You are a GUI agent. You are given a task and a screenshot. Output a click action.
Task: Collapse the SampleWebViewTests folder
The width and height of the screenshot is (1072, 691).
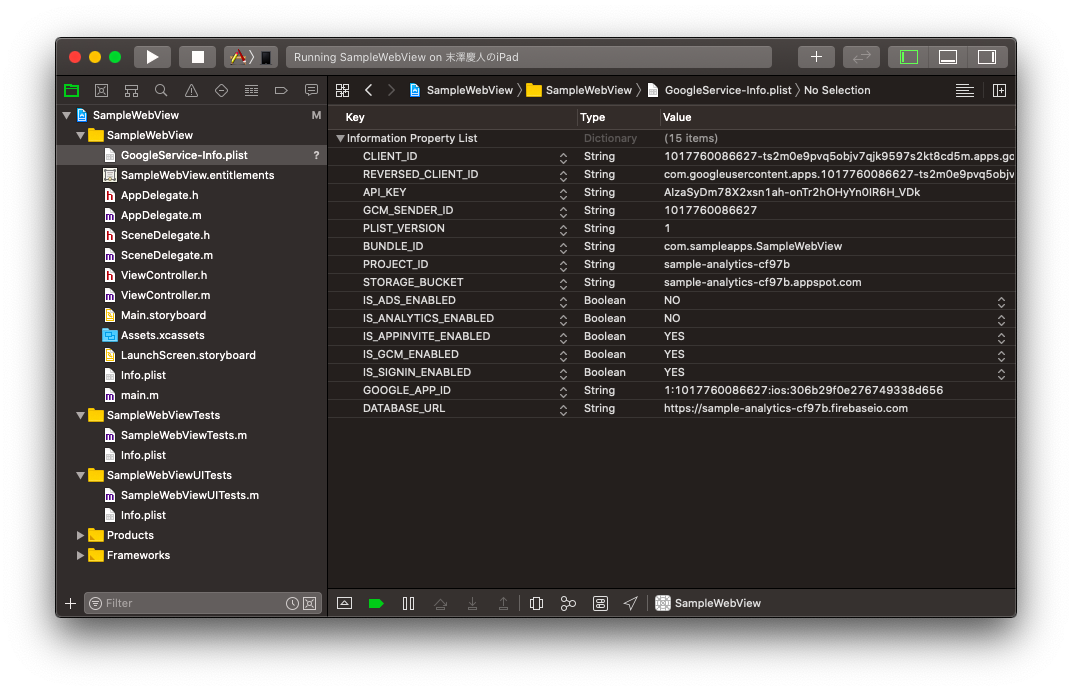pos(81,416)
